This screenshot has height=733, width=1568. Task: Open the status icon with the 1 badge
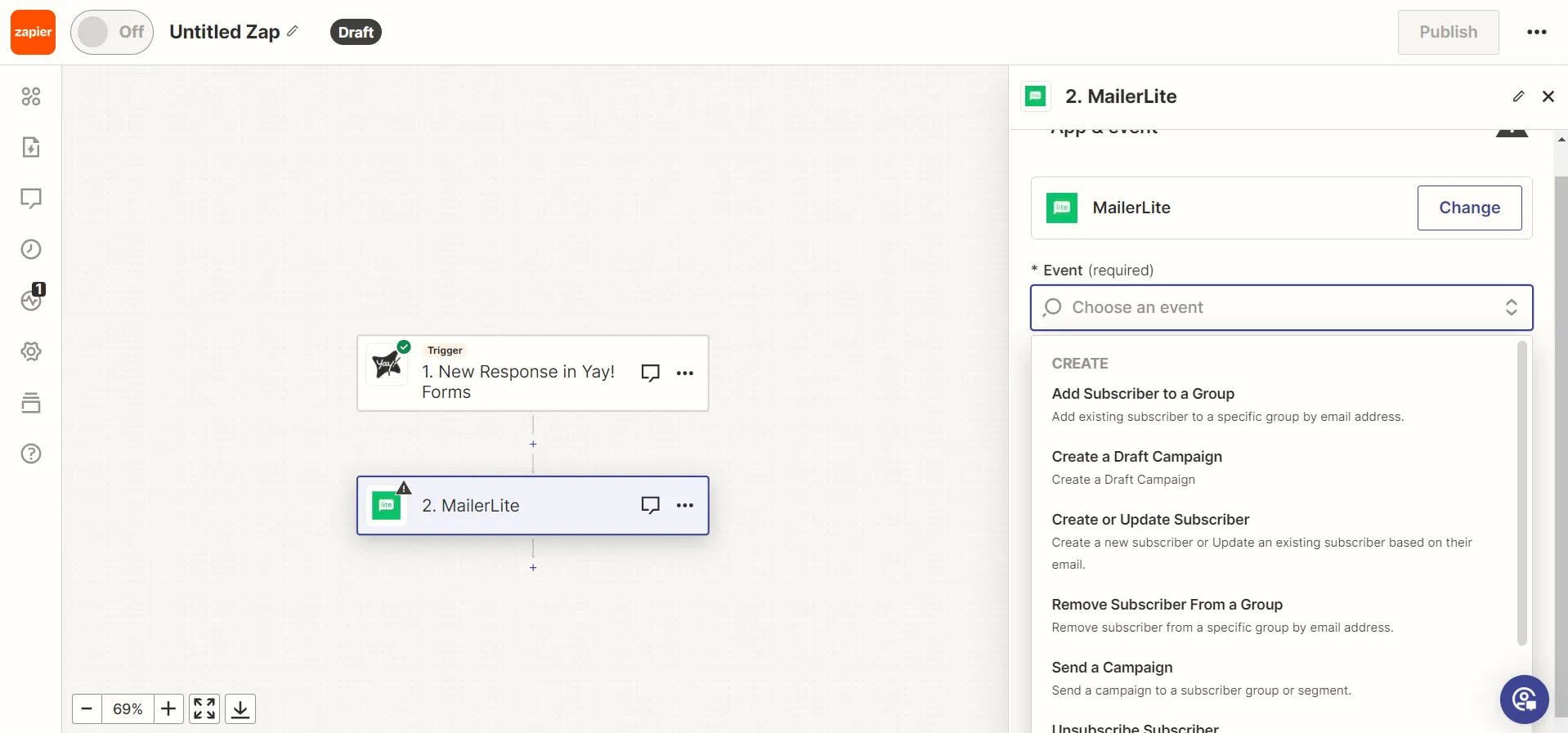tap(32, 299)
